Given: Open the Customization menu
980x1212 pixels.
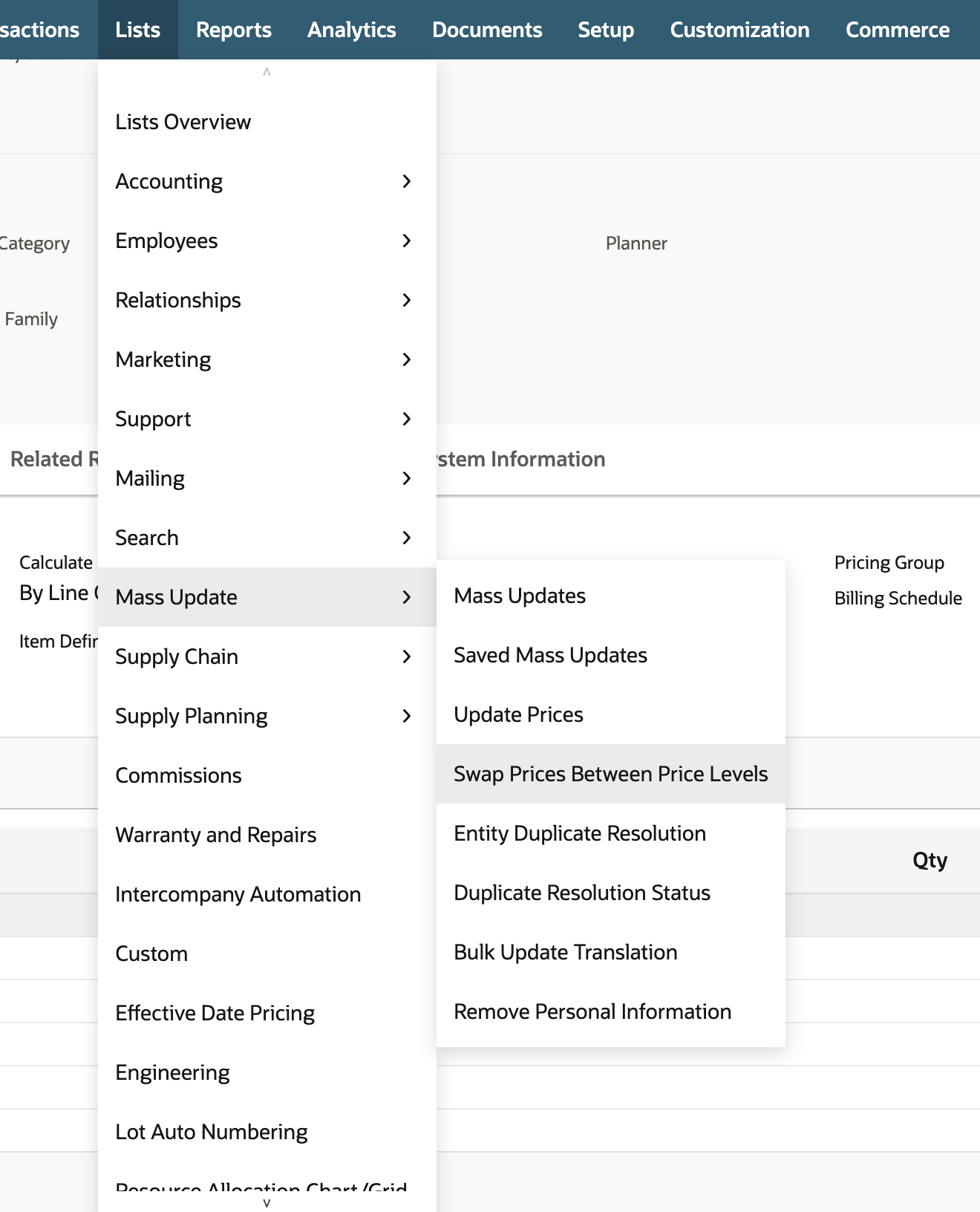Looking at the screenshot, I should pyautogui.click(x=740, y=30).
